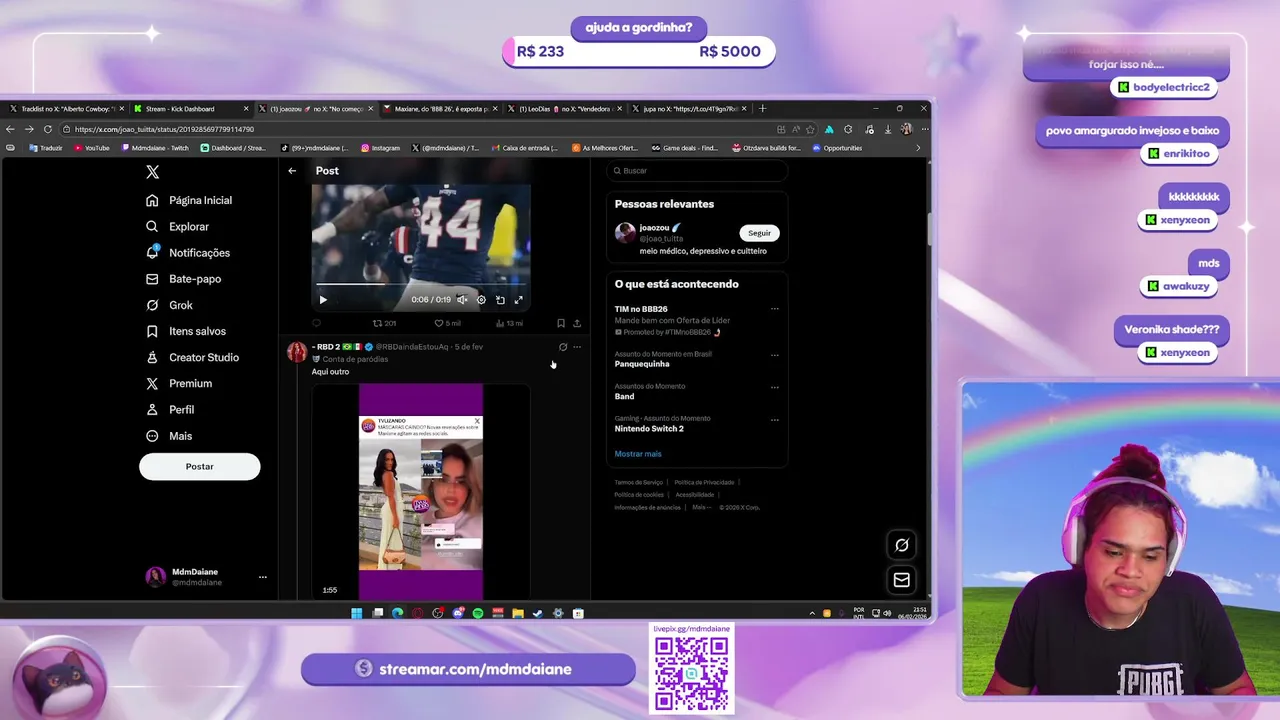Screen dimensions: 1280x720
Task: Click Mostrar mais under trends
Action: [x=638, y=454]
